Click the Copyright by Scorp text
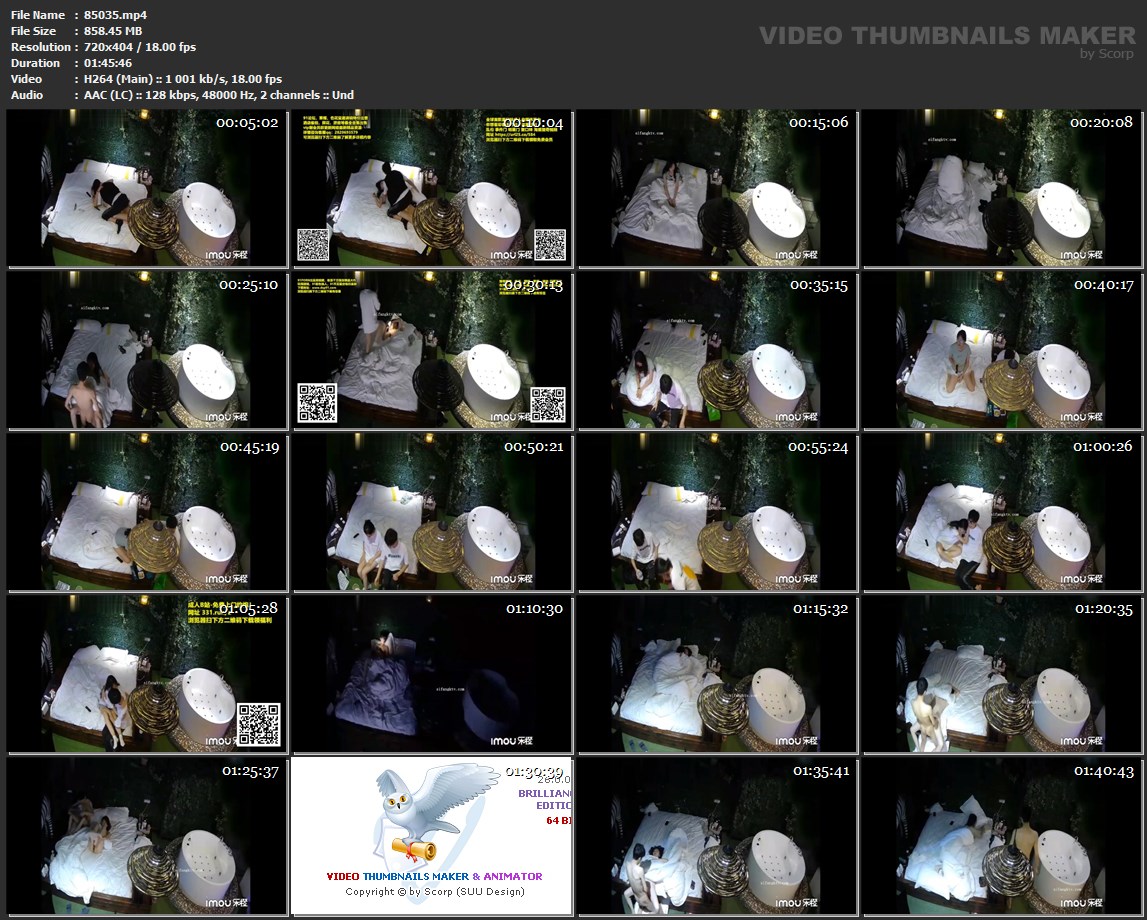The height and width of the screenshot is (920, 1147). click(434, 891)
